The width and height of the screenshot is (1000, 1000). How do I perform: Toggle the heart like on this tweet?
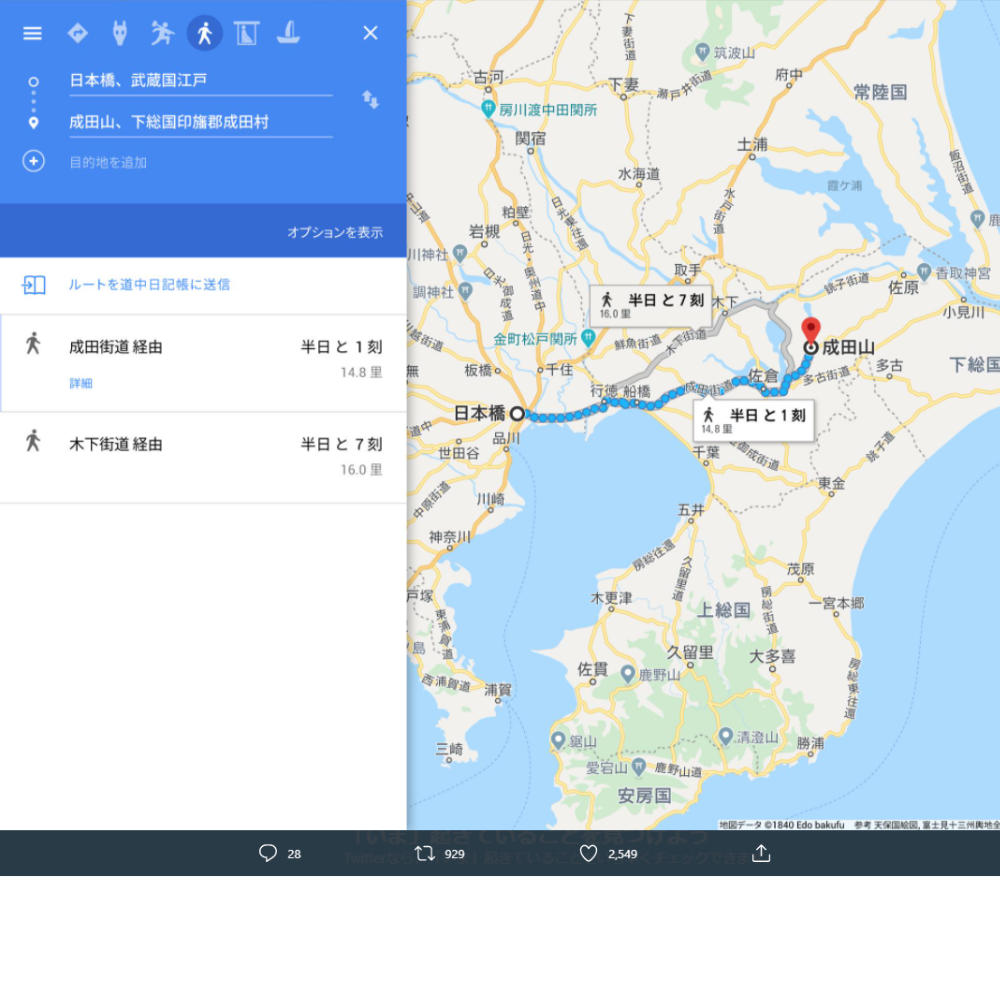click(588, 853)
